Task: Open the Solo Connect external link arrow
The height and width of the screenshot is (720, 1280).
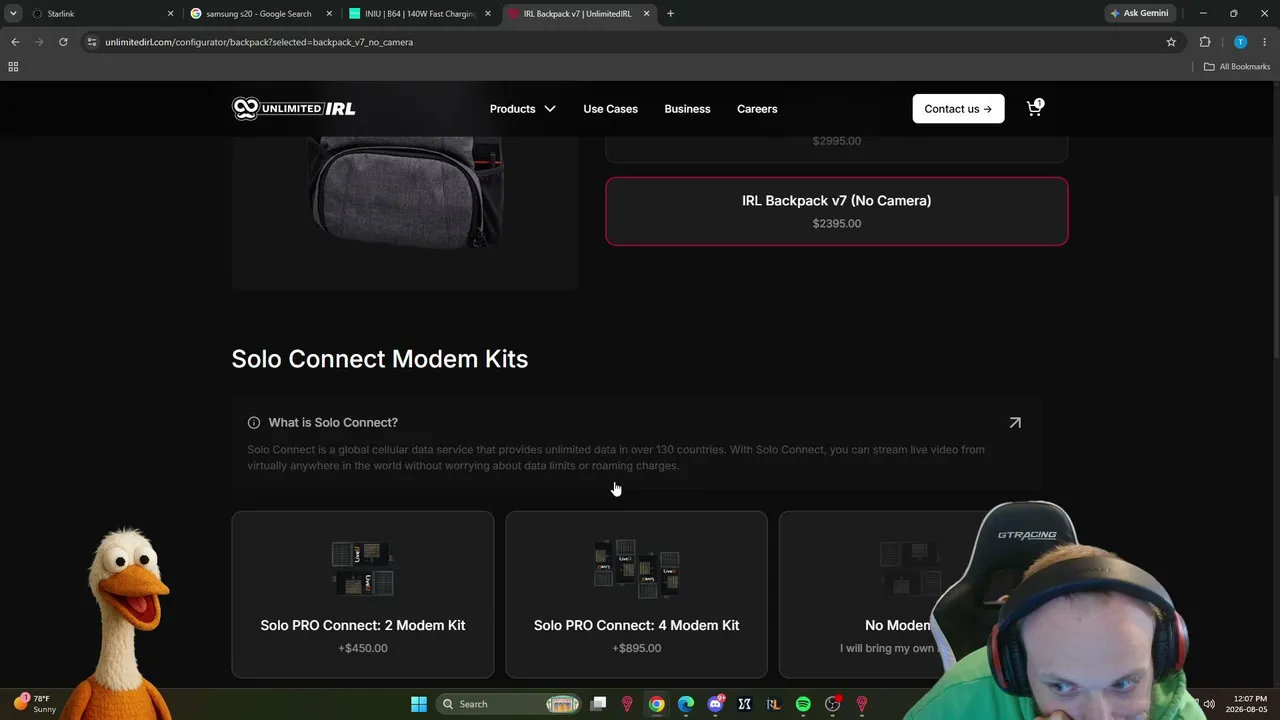Action: click(1015, 423)
